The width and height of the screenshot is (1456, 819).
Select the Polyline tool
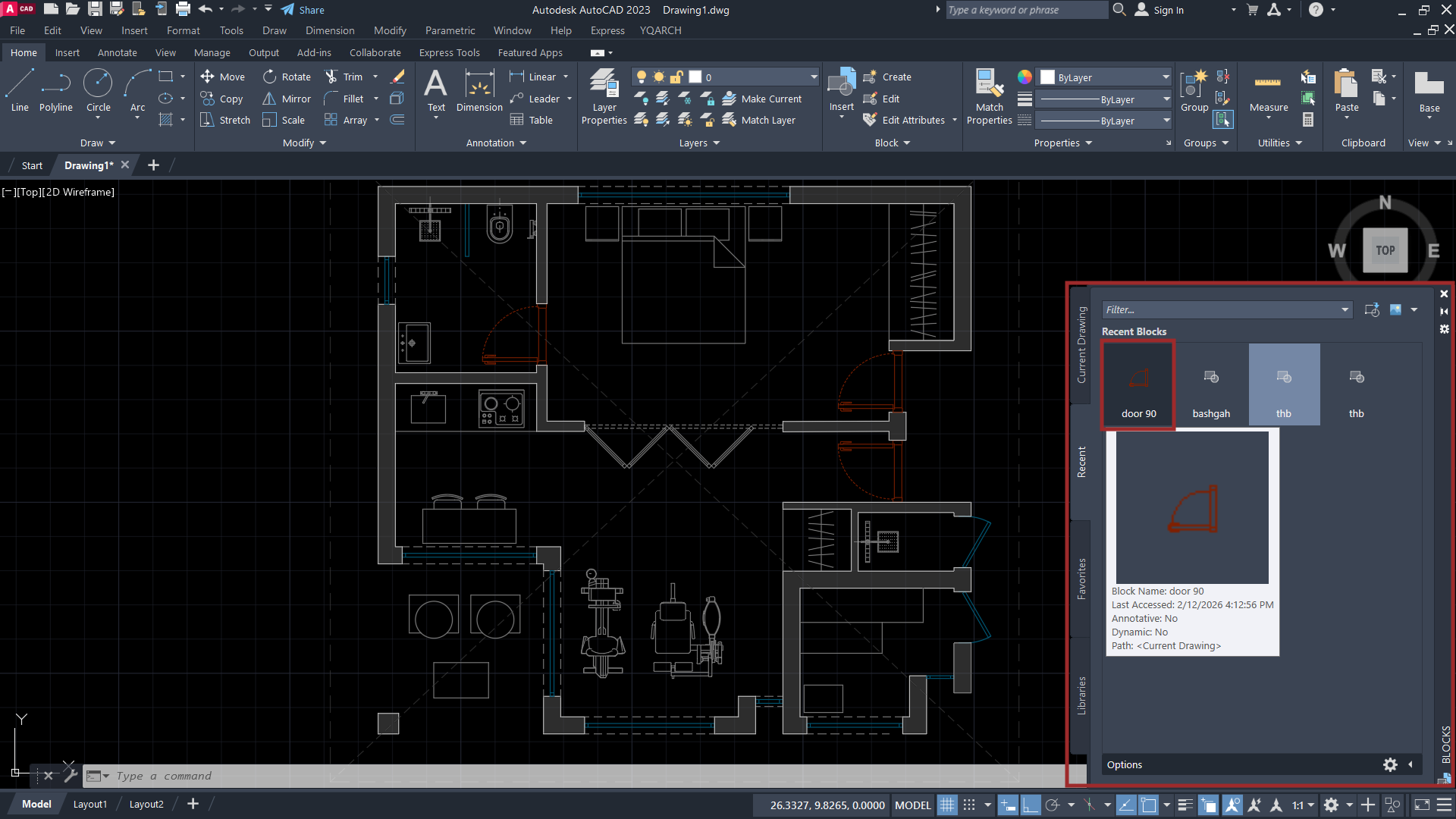pyautogui.click(x=56, y=90)
